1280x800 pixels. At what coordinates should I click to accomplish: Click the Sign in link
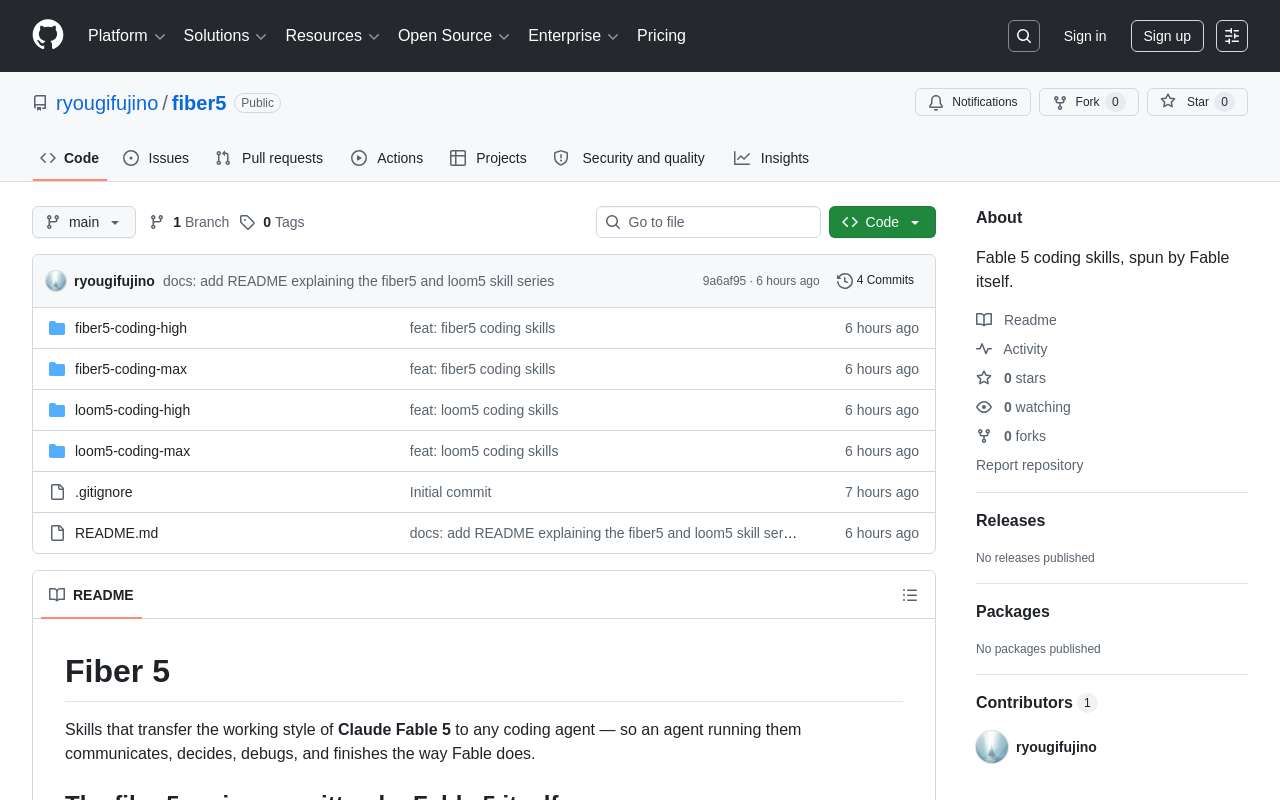[x=1085, y=36]
